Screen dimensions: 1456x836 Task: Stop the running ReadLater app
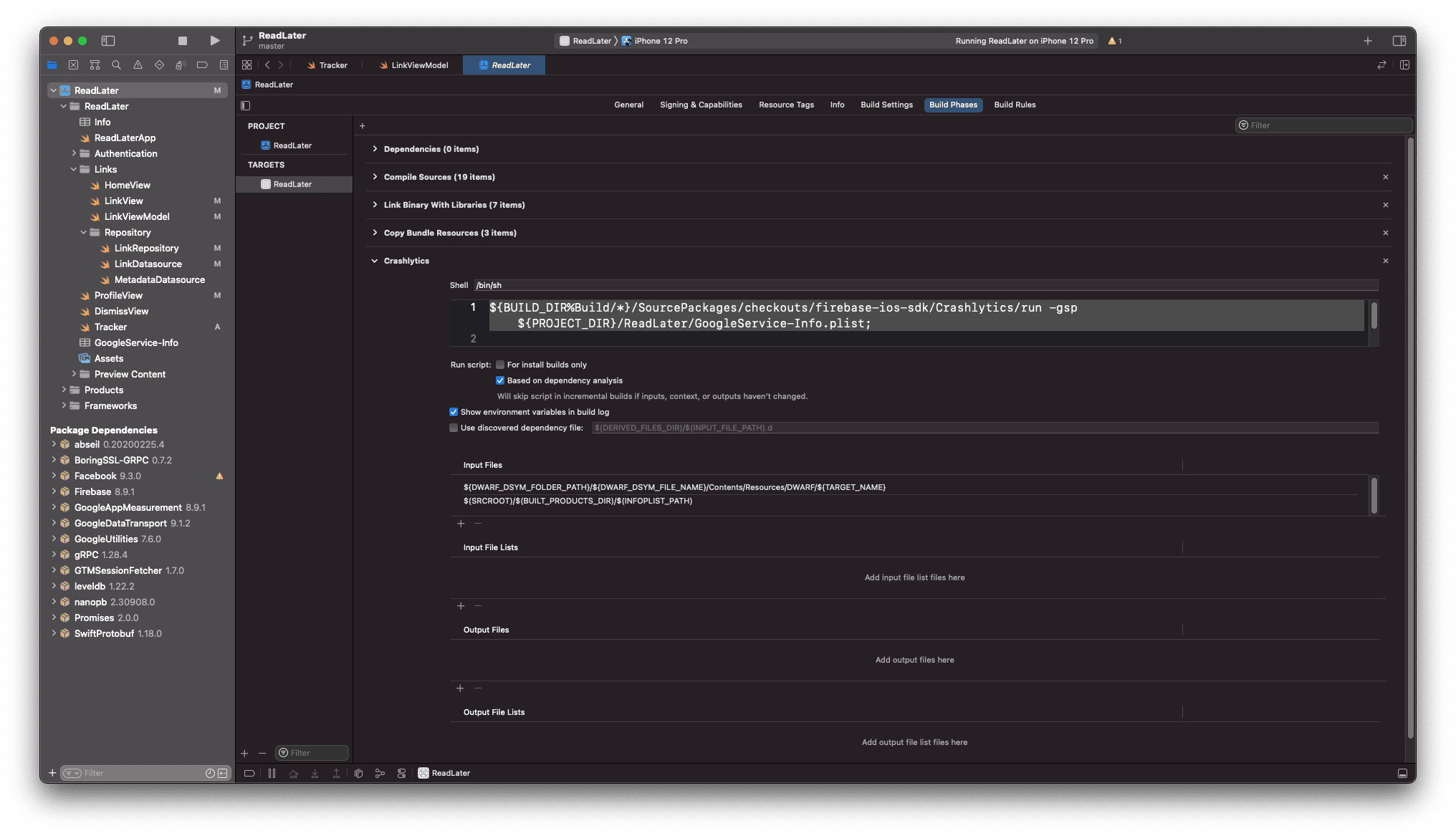click(182, 41)
